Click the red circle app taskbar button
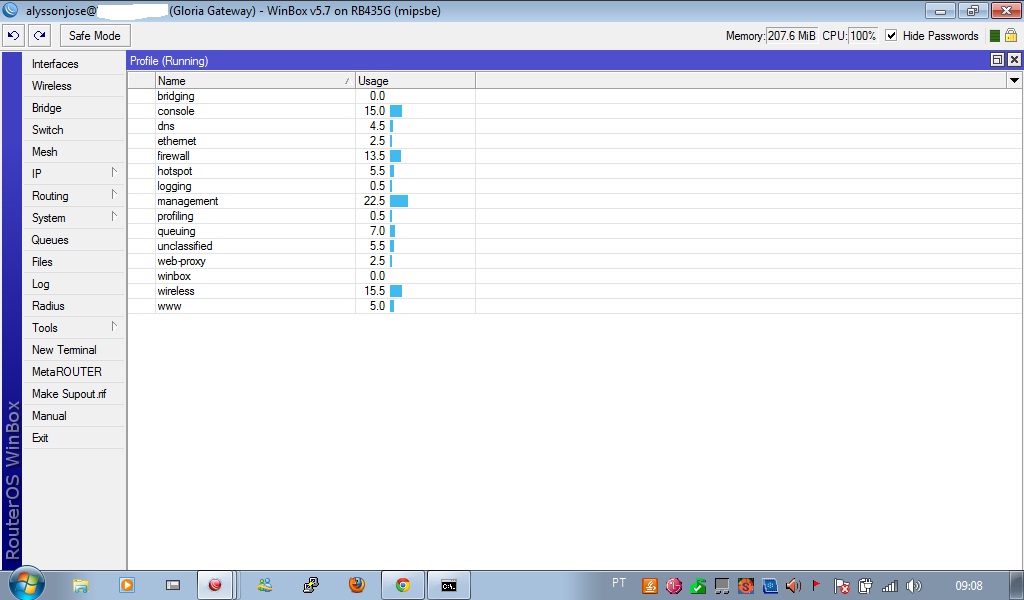The width and height of the screenshot is (1024, 600). coord(215,585)
